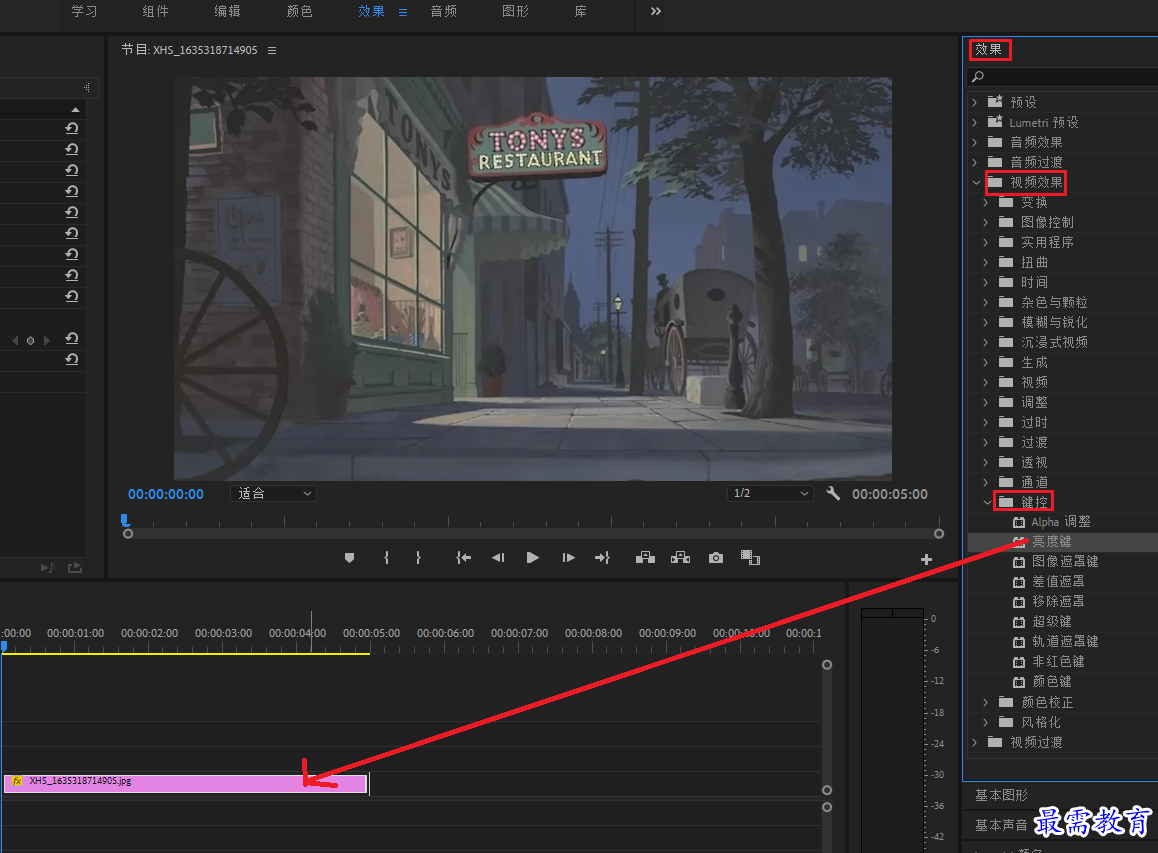This screenshot has width=1158, height=853.
Task: Open the 适合 zoom level dropdown
Action: (273, 493)
